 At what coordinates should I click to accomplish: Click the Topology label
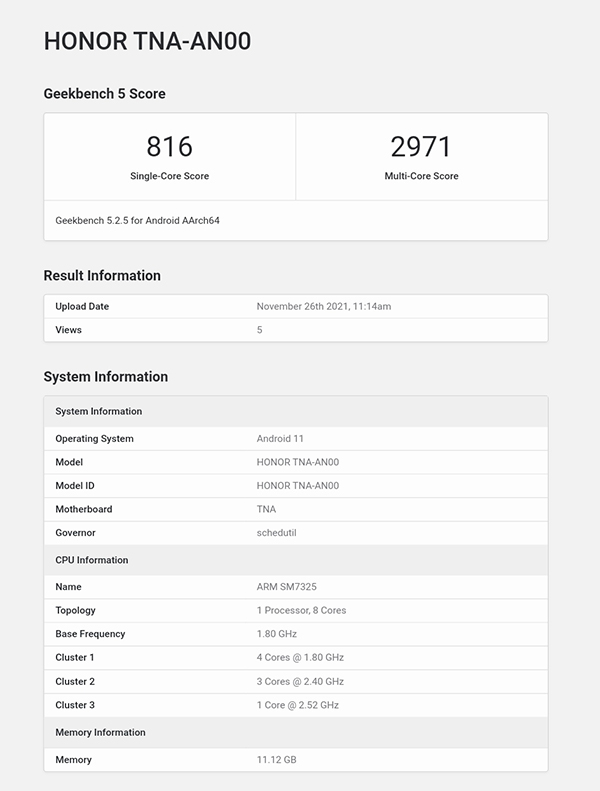click(x=75, y=610)
